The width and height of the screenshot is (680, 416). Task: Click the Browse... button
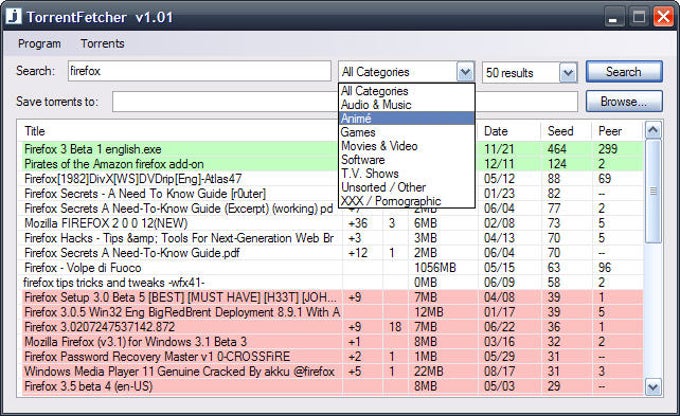pos(624,102)
